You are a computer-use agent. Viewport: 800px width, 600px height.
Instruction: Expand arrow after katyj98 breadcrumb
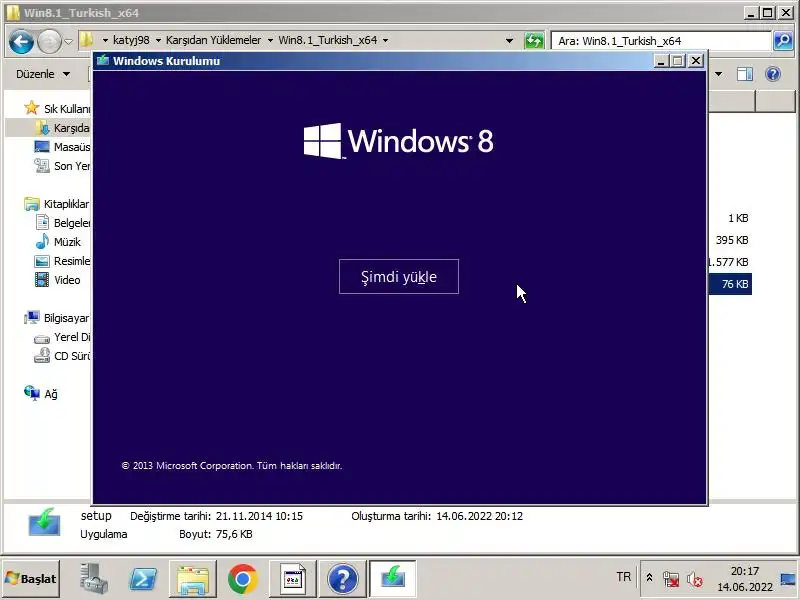click(158, 40)
